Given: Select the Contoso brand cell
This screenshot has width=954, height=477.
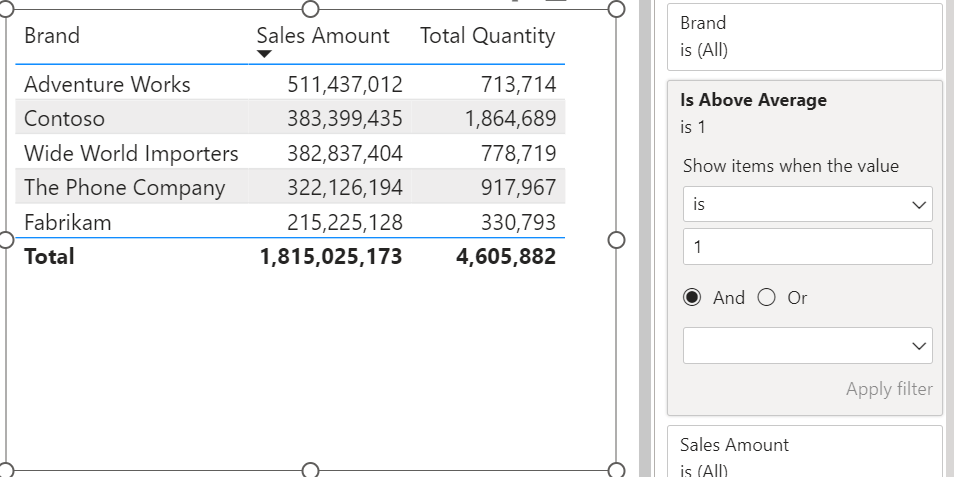Looking at the screenshot, I should 64,119.
